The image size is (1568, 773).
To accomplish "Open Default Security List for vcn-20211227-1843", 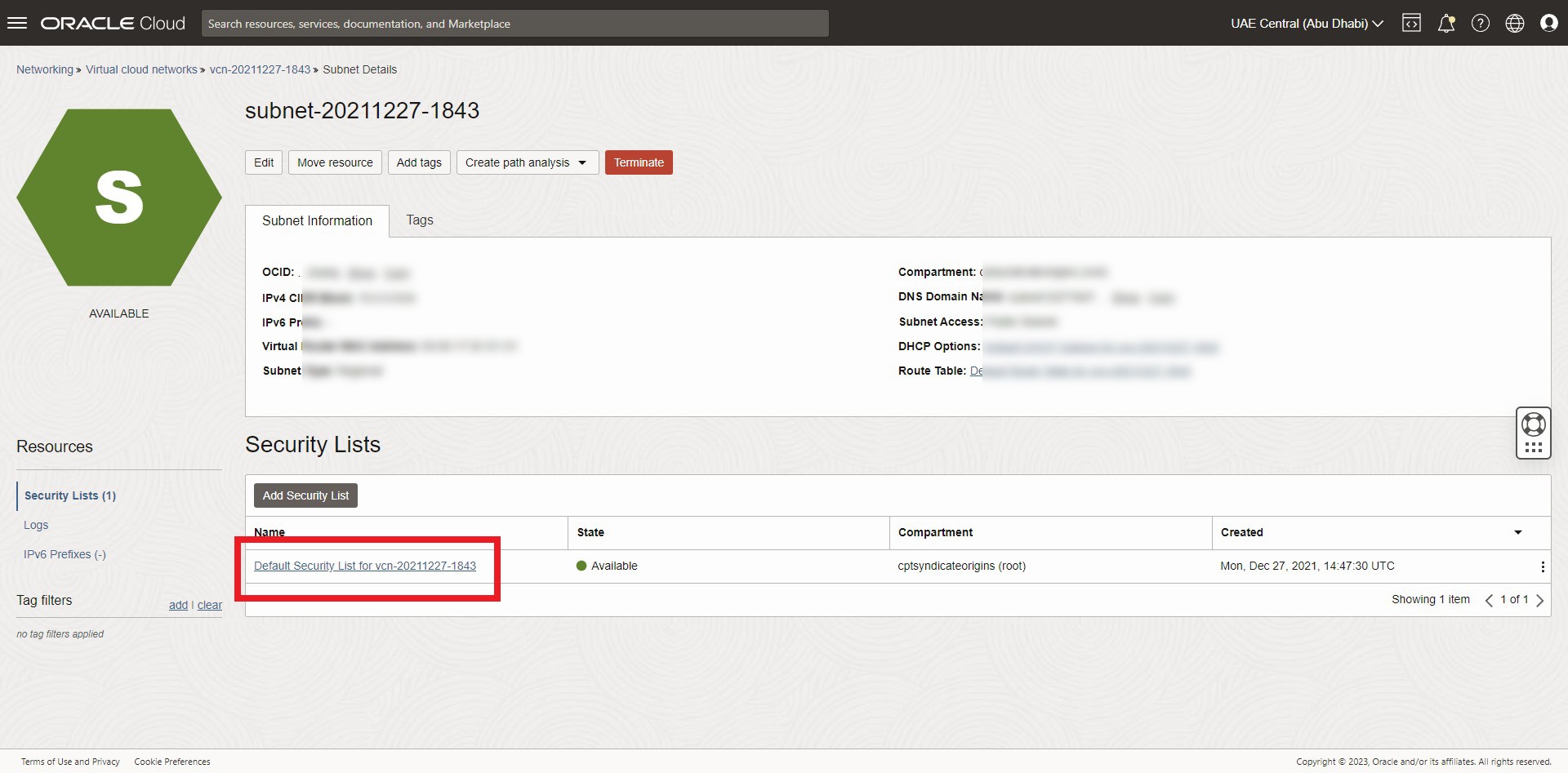I will click(364, 566).
